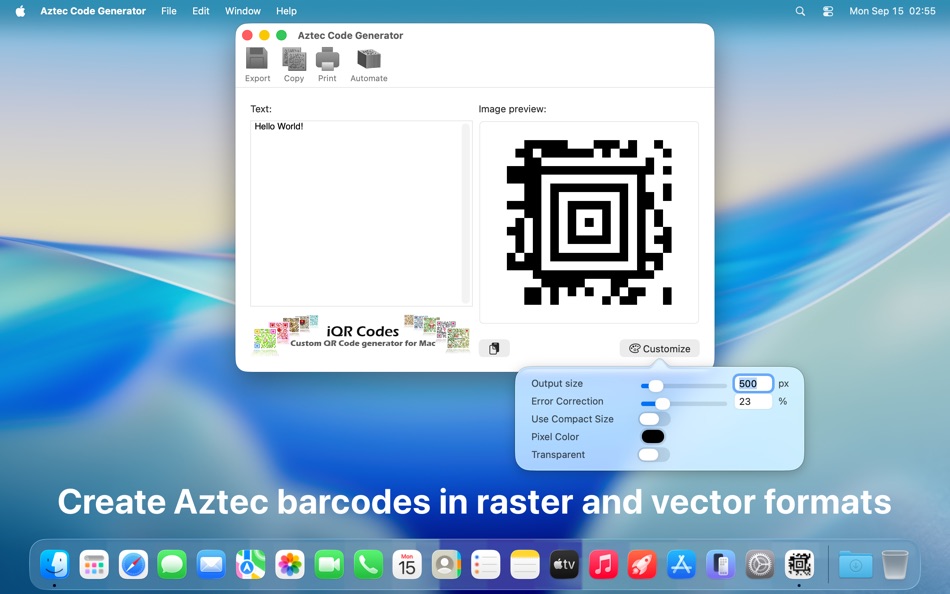This screenshot has height=594, width=950.
Task: Open the Phone app in Dock
Action: [x=368, y=565]
